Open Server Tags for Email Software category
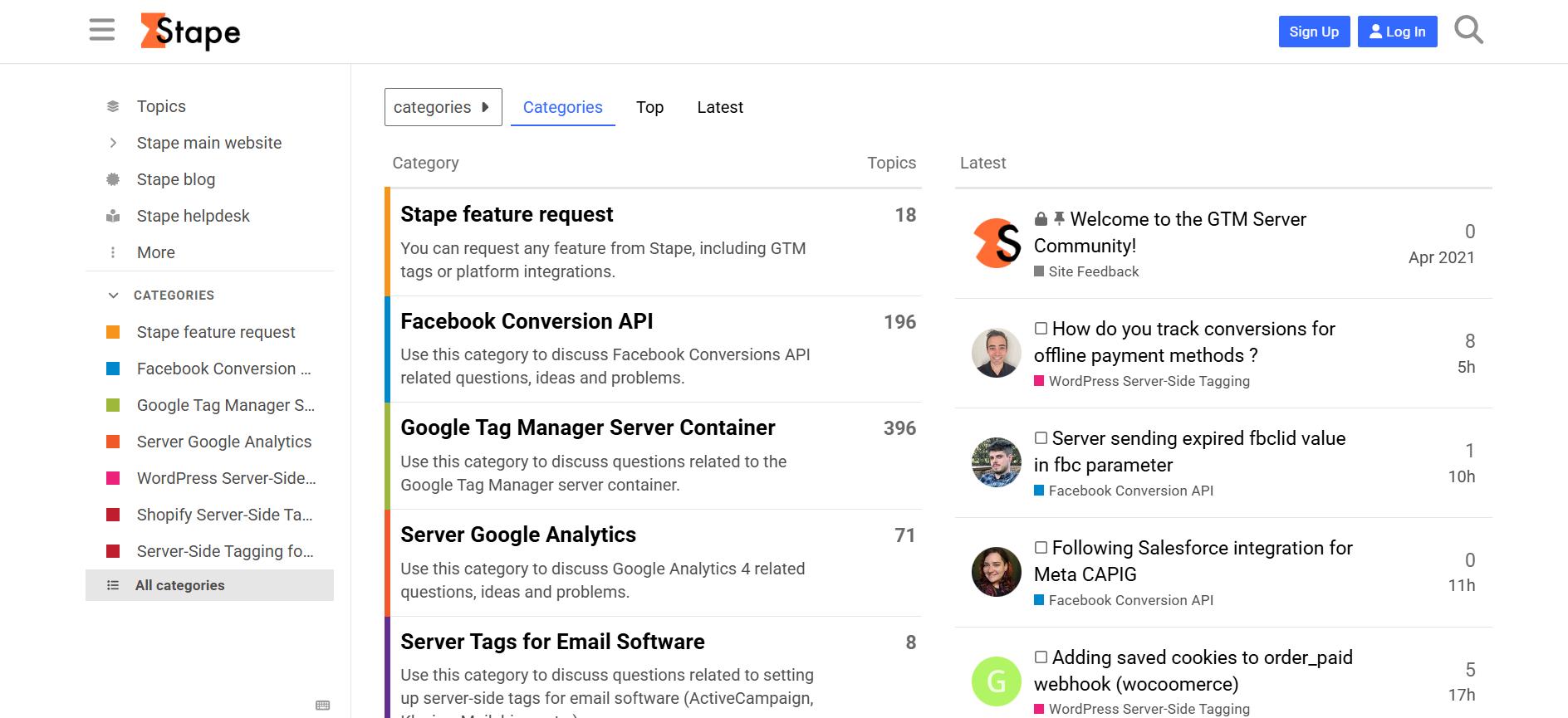 [x=552, y=642]
